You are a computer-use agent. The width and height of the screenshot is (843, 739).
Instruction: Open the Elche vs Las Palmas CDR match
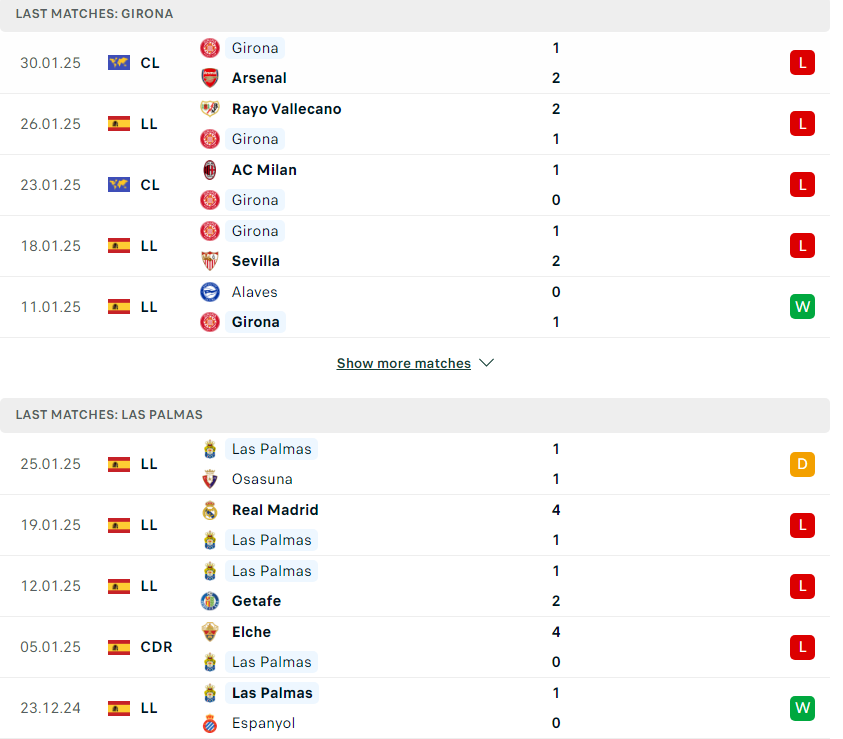(415, 647)
